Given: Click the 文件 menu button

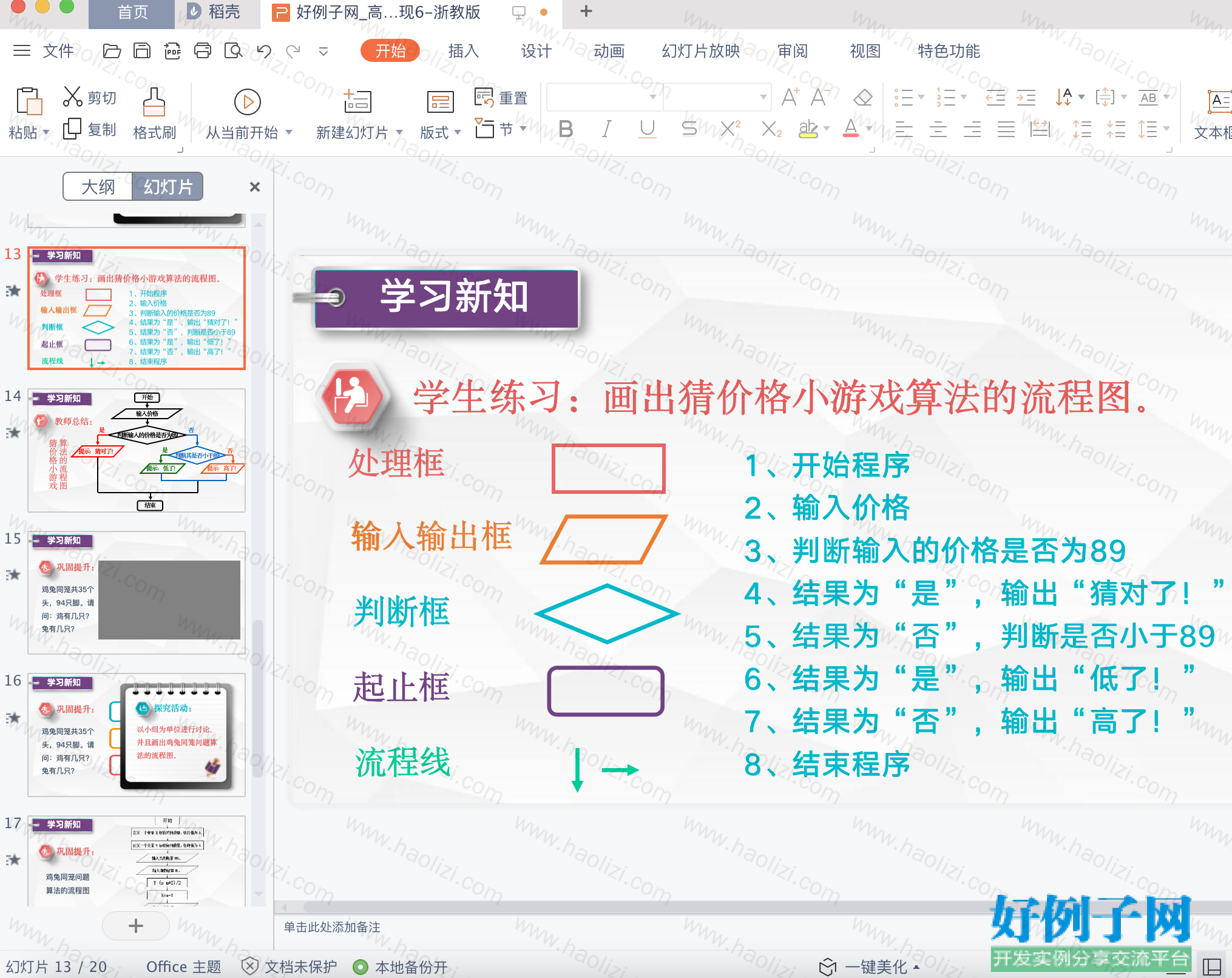Looking at the screenshot, I should click(x=58, y=51).
